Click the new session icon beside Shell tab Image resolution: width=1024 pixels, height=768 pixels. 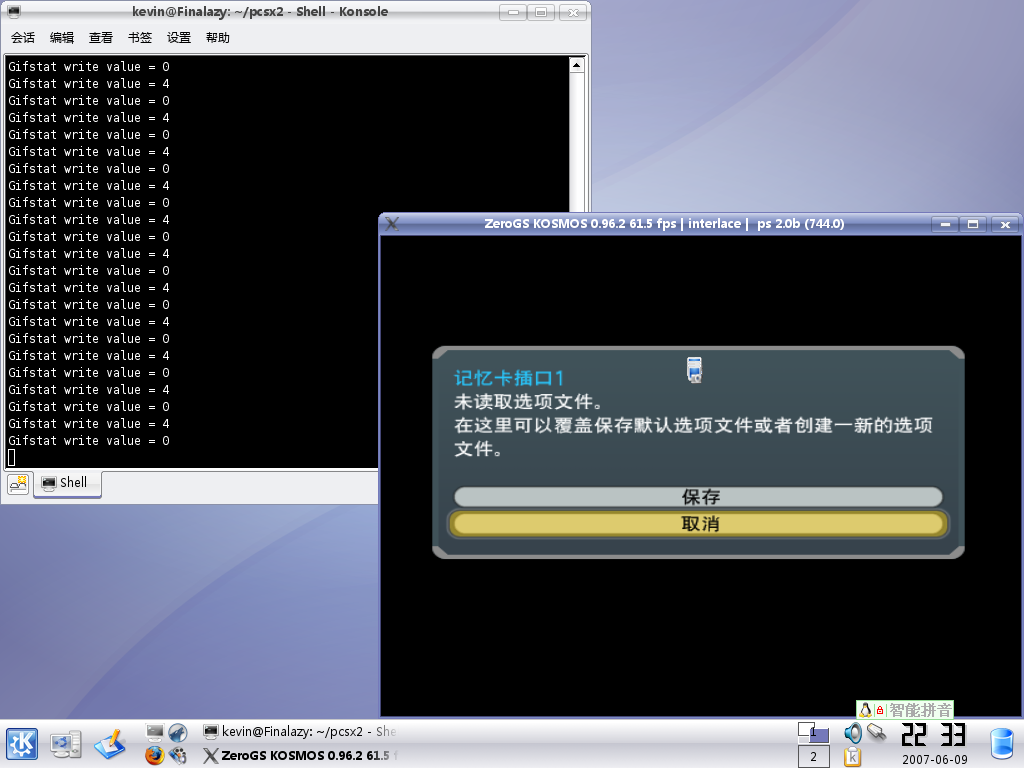[x=18, y=483]
